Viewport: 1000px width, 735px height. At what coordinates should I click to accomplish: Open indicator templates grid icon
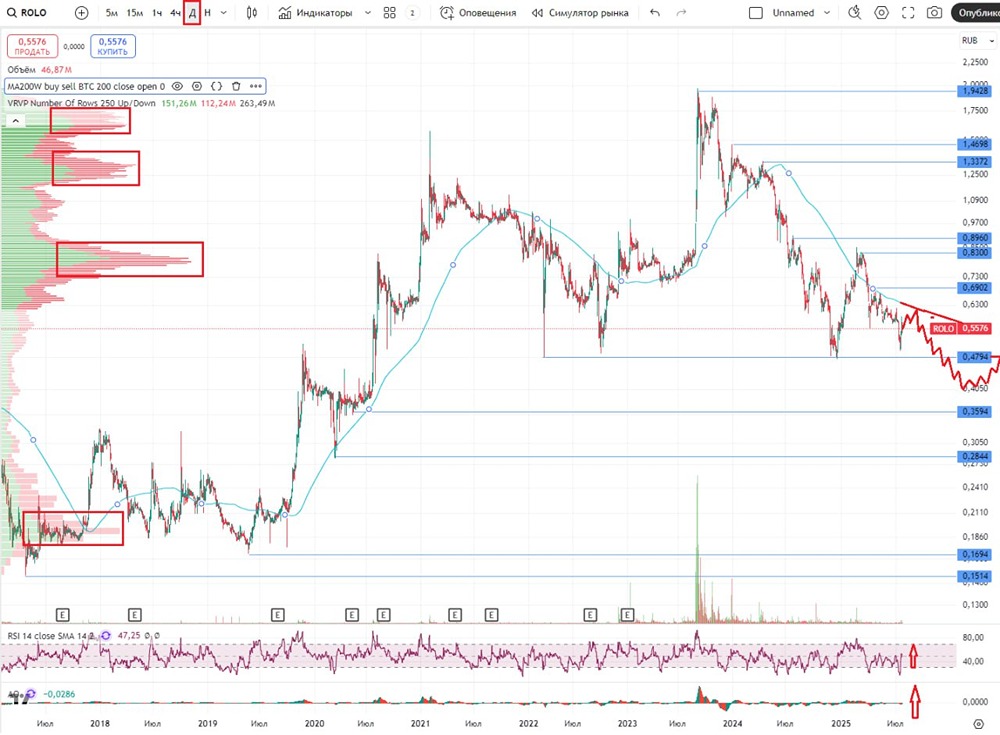point(390,13)
